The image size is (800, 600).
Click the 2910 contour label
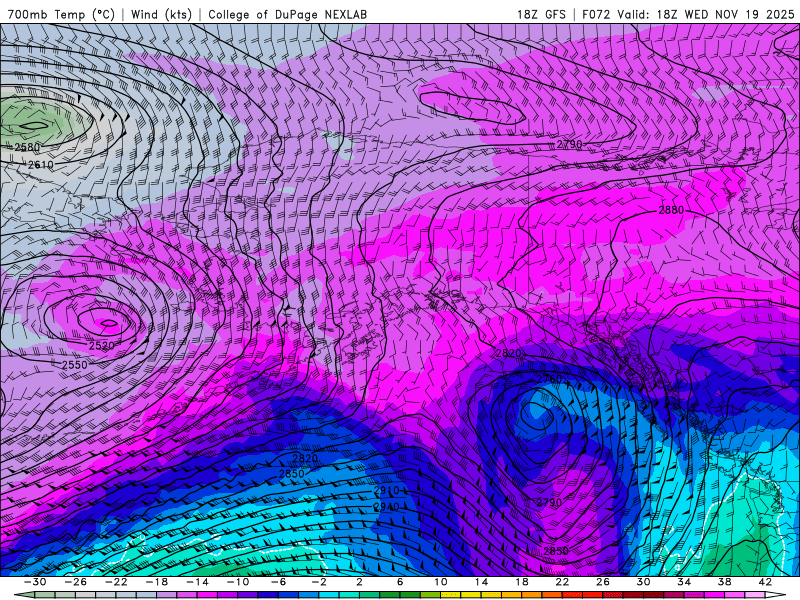386,491
